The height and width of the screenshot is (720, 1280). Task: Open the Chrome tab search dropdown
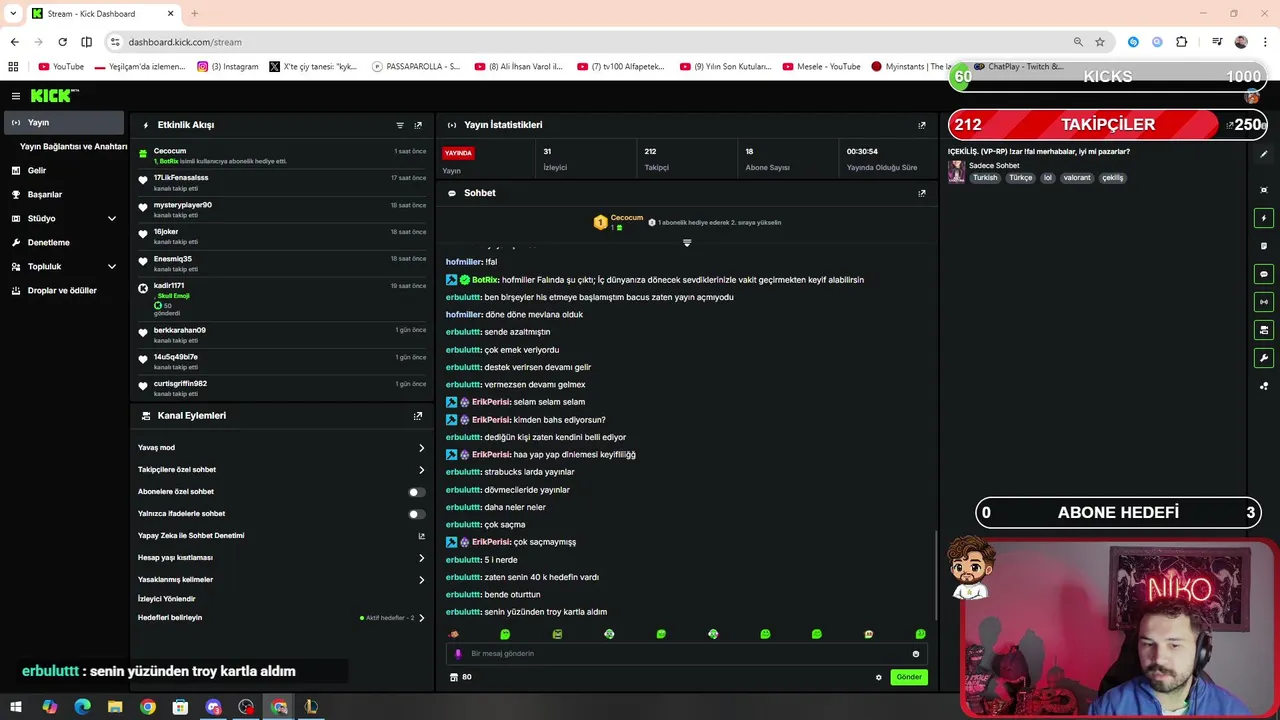13,14
